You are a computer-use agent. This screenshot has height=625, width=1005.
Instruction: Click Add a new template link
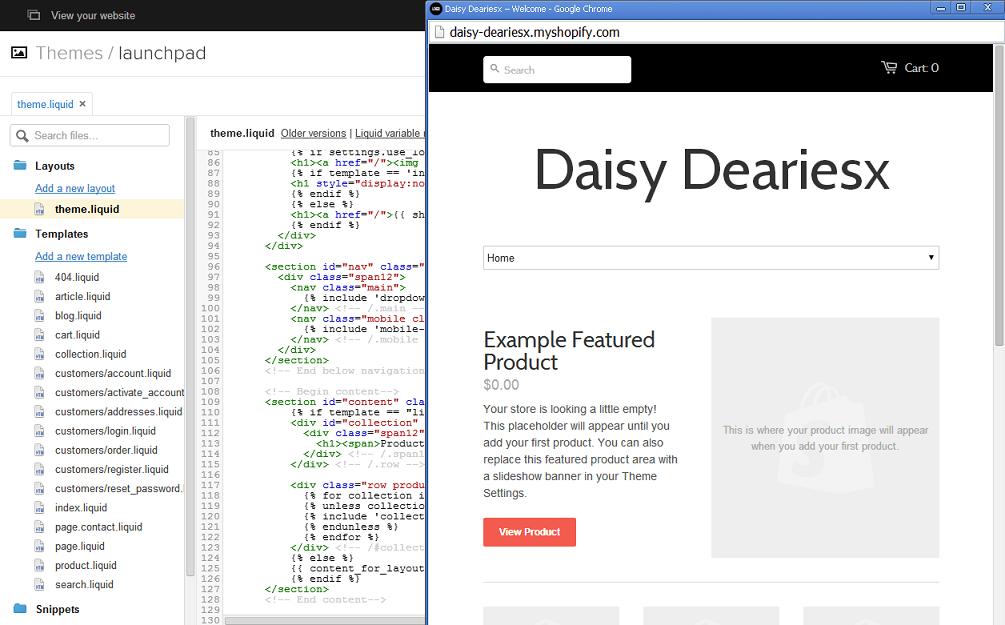click(x=81, y=256)
